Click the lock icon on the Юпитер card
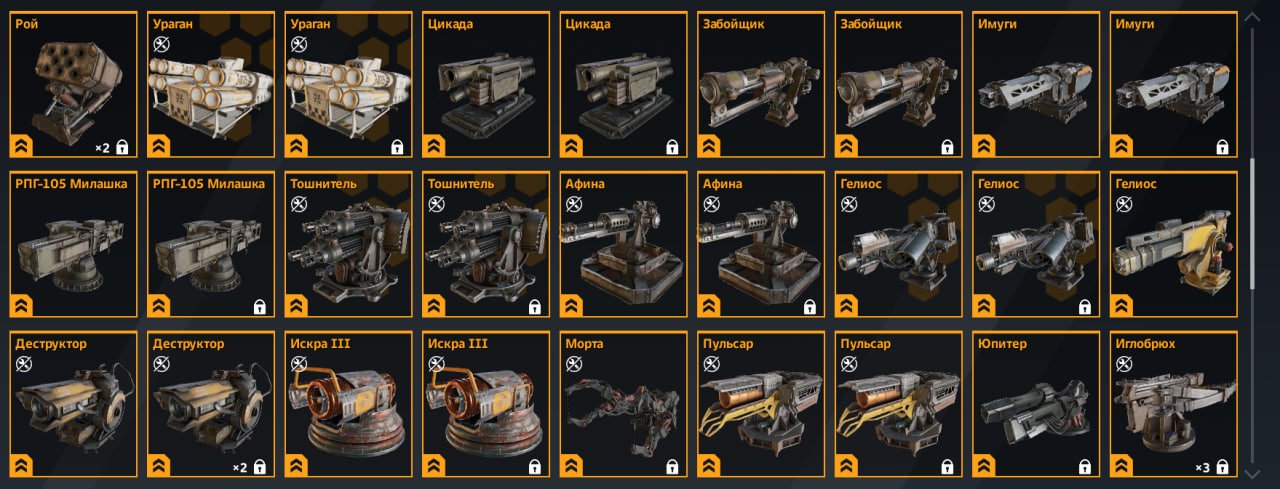Screen dimensions: 1280x489 pyautogui.click(x=1085, y=467)
